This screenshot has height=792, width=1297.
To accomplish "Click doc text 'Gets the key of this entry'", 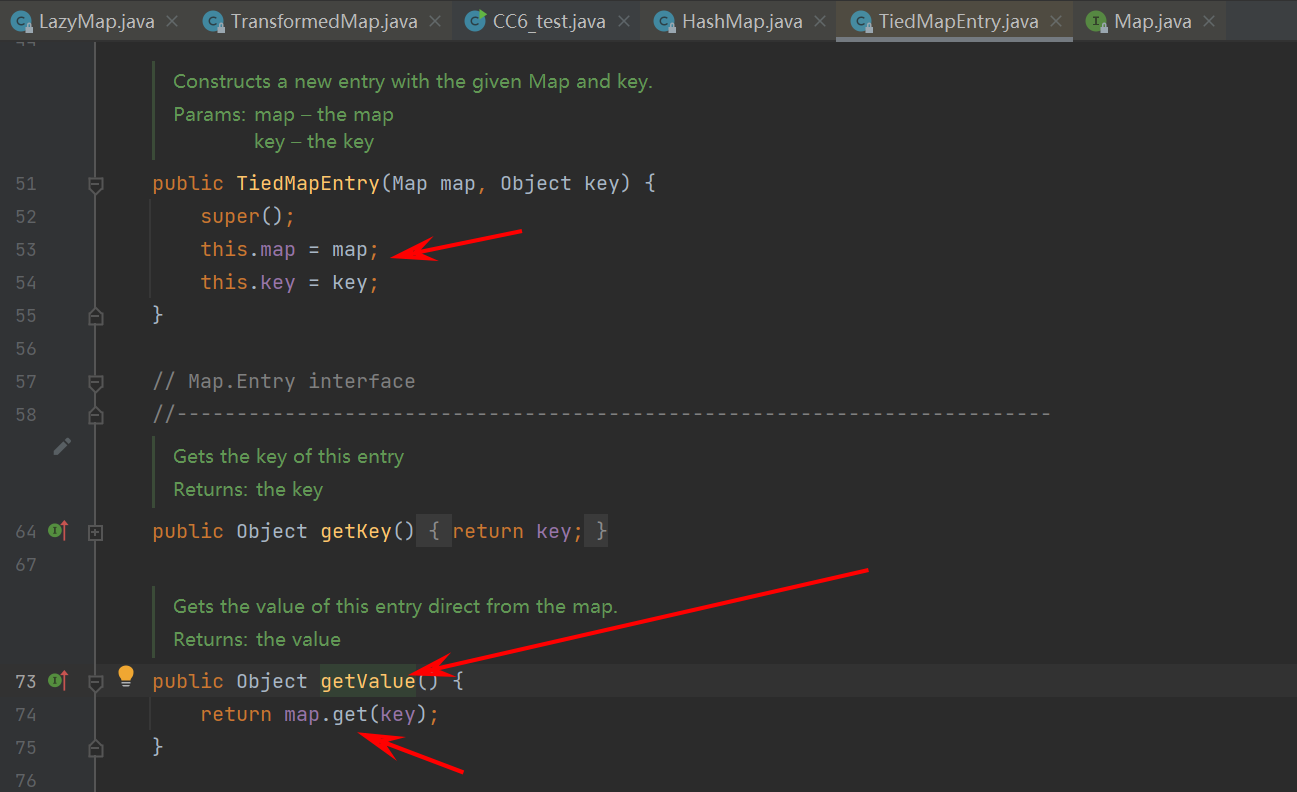I will [x=289, y=457].
